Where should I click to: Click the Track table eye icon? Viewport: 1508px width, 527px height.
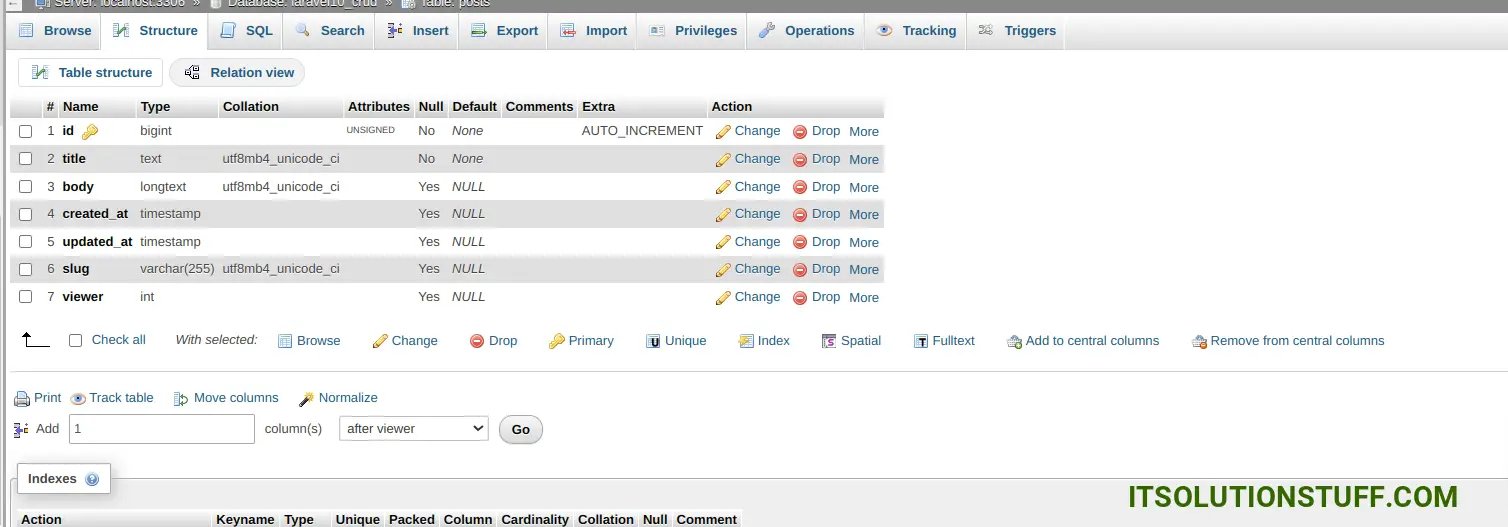78,399
